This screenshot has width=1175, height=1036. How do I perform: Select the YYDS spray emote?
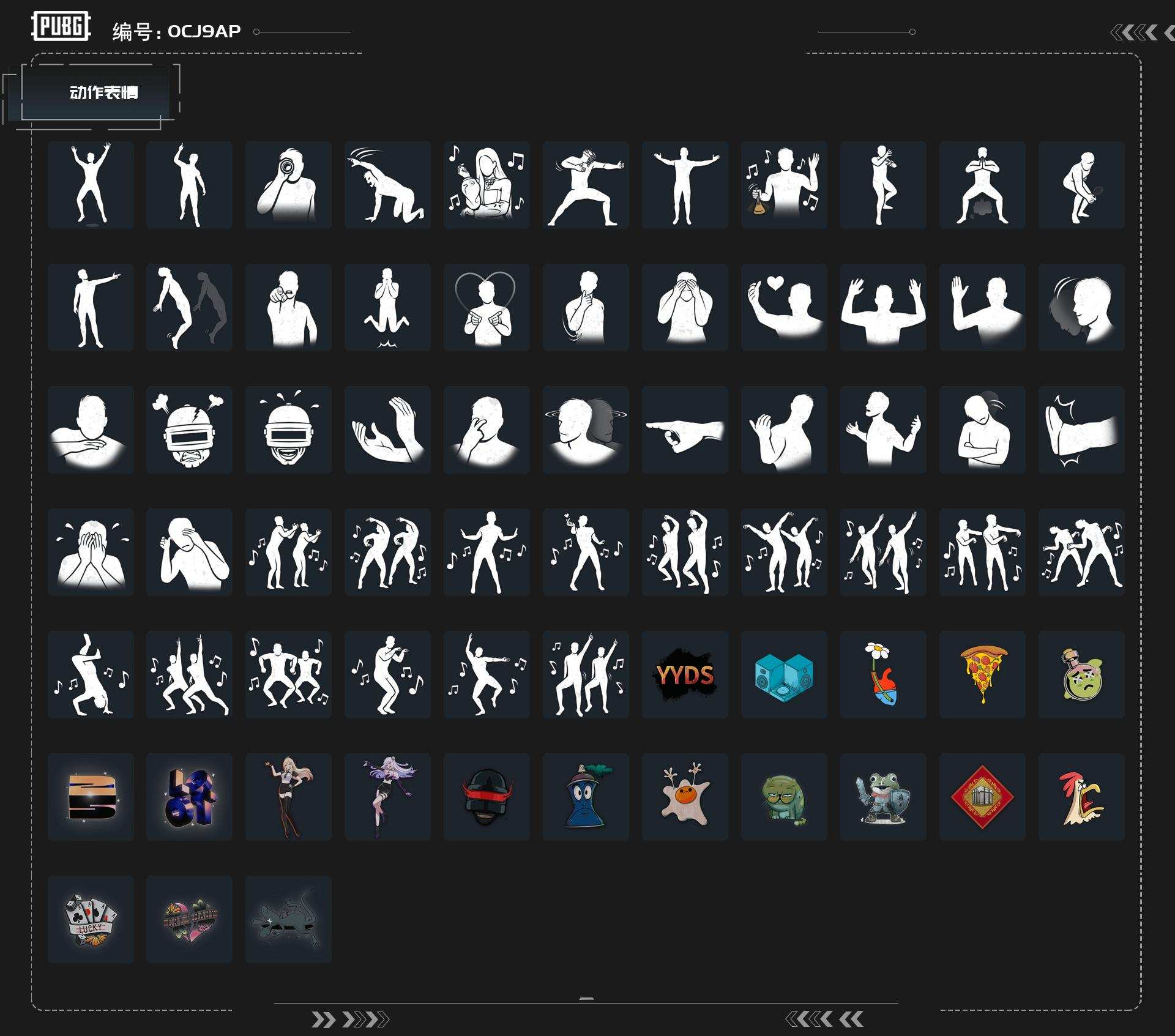[x=685, y=674]
